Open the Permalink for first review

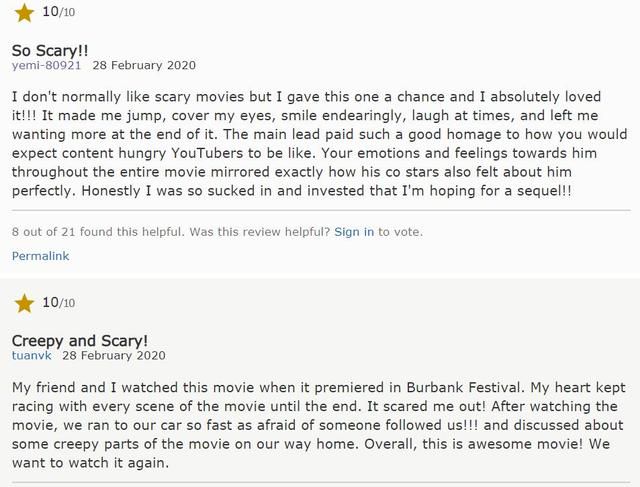(40, 256)
